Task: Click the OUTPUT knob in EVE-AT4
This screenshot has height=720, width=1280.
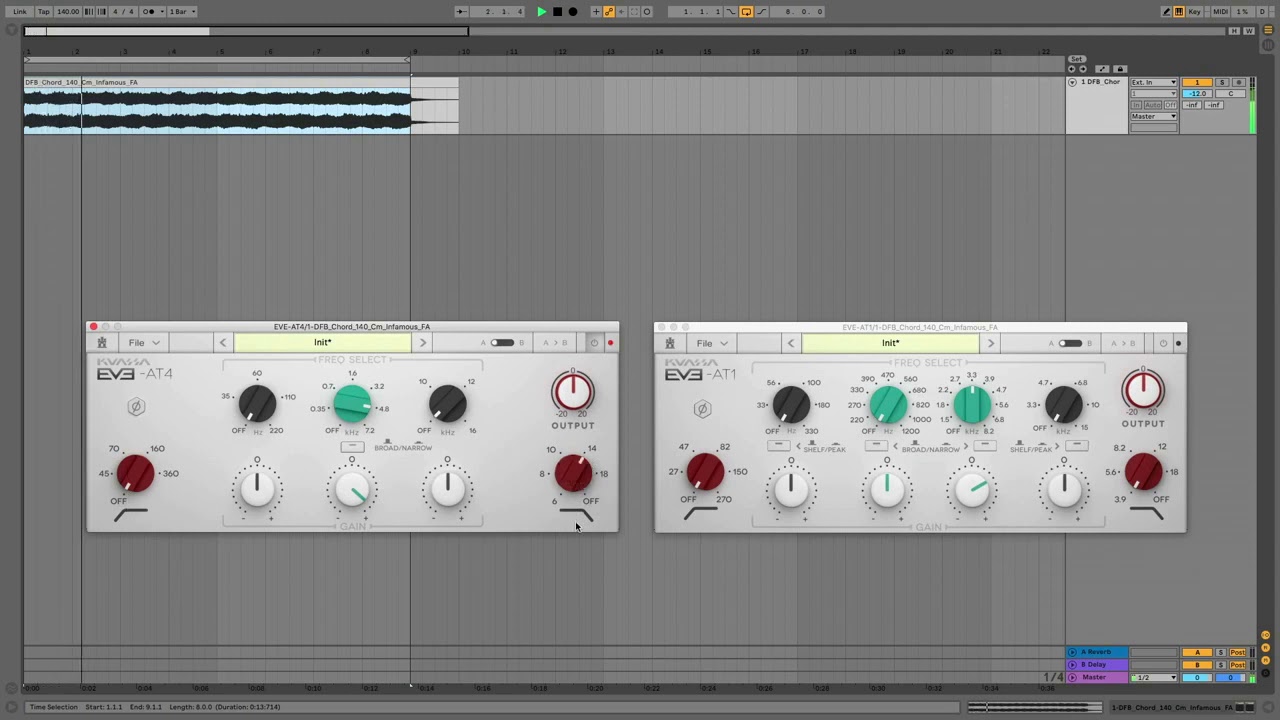Action: point(573,391)
